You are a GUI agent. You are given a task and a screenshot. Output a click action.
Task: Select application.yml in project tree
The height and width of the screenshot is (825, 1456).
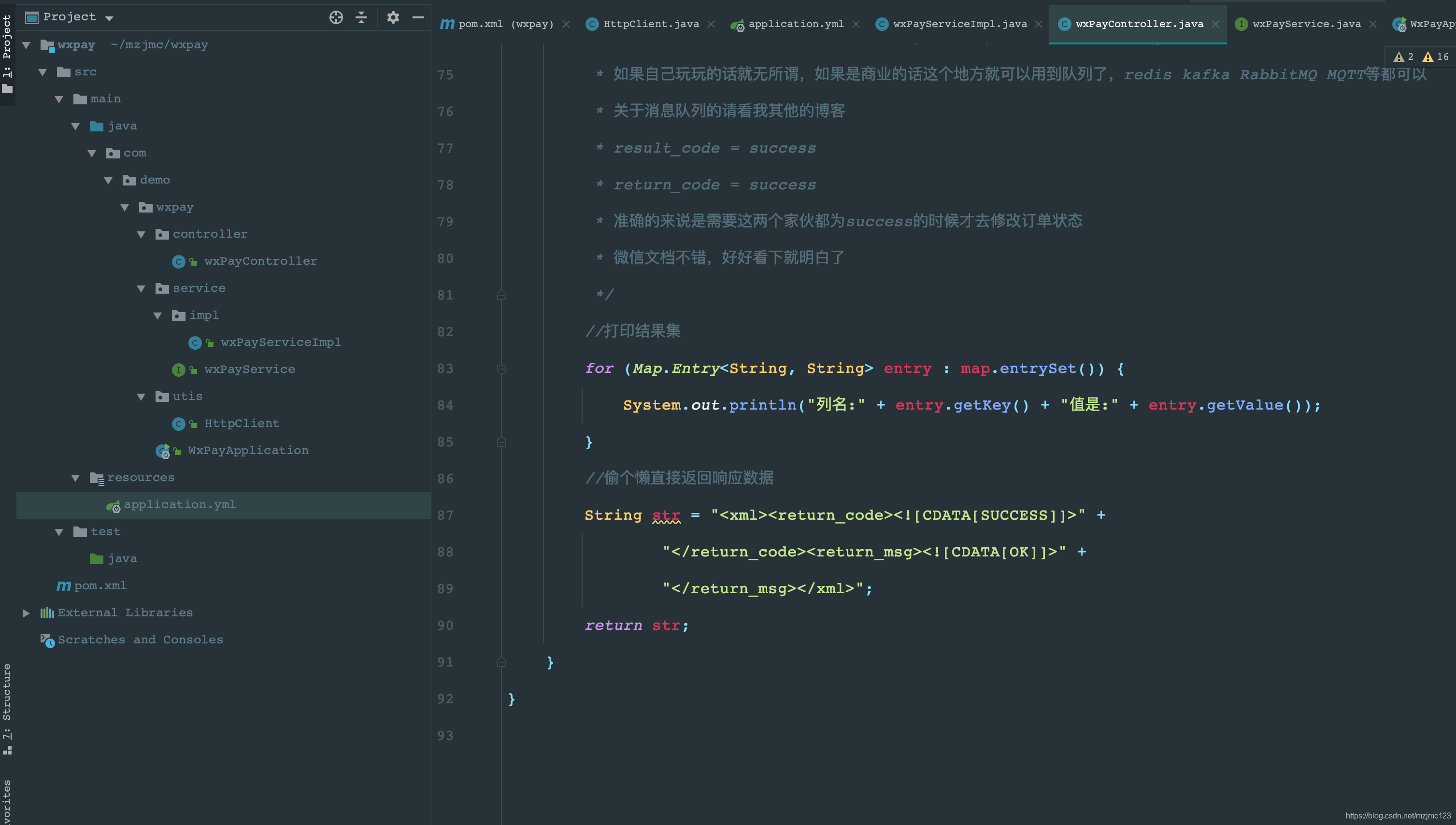[x=179, y=504]
